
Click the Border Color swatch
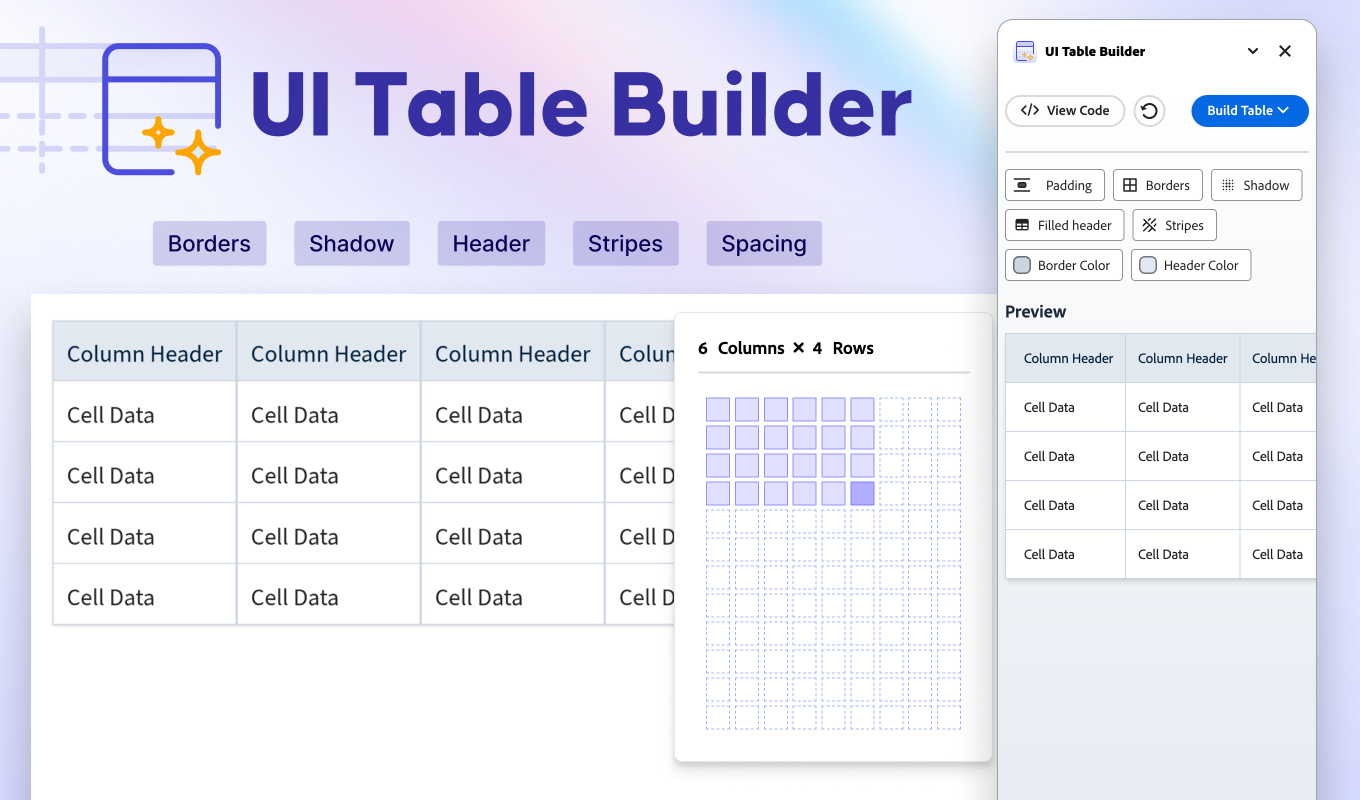(1021, 265)
